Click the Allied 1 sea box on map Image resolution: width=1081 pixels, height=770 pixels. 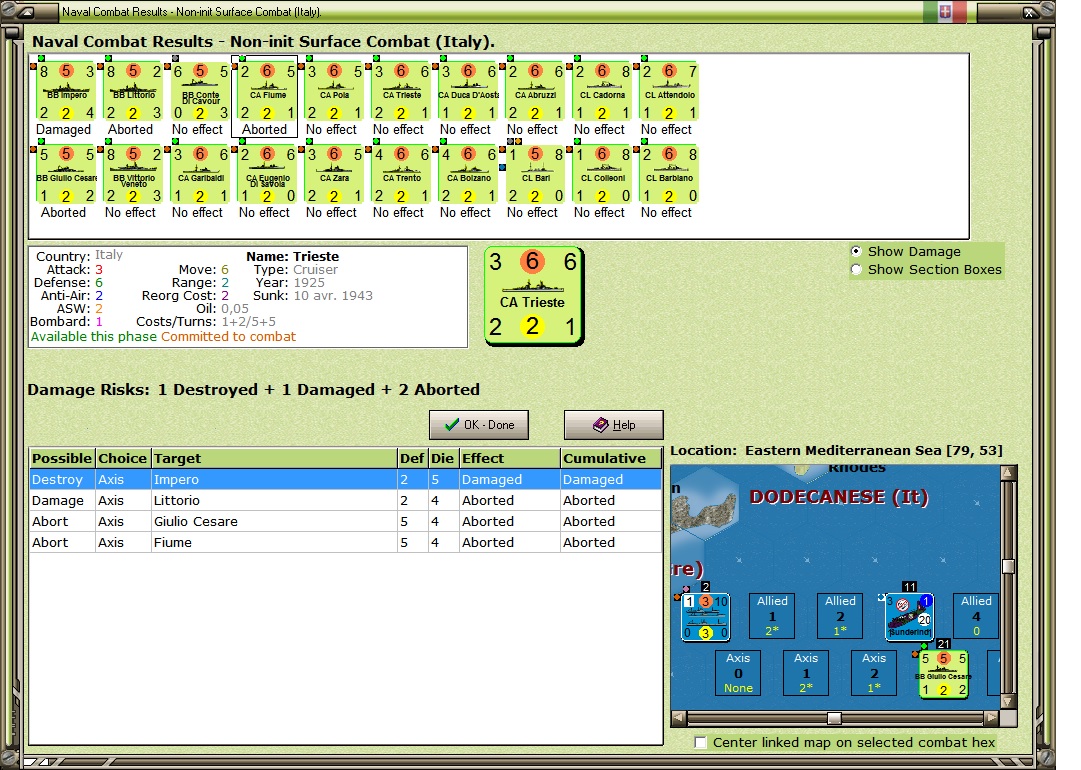click(x=772, y=616)
